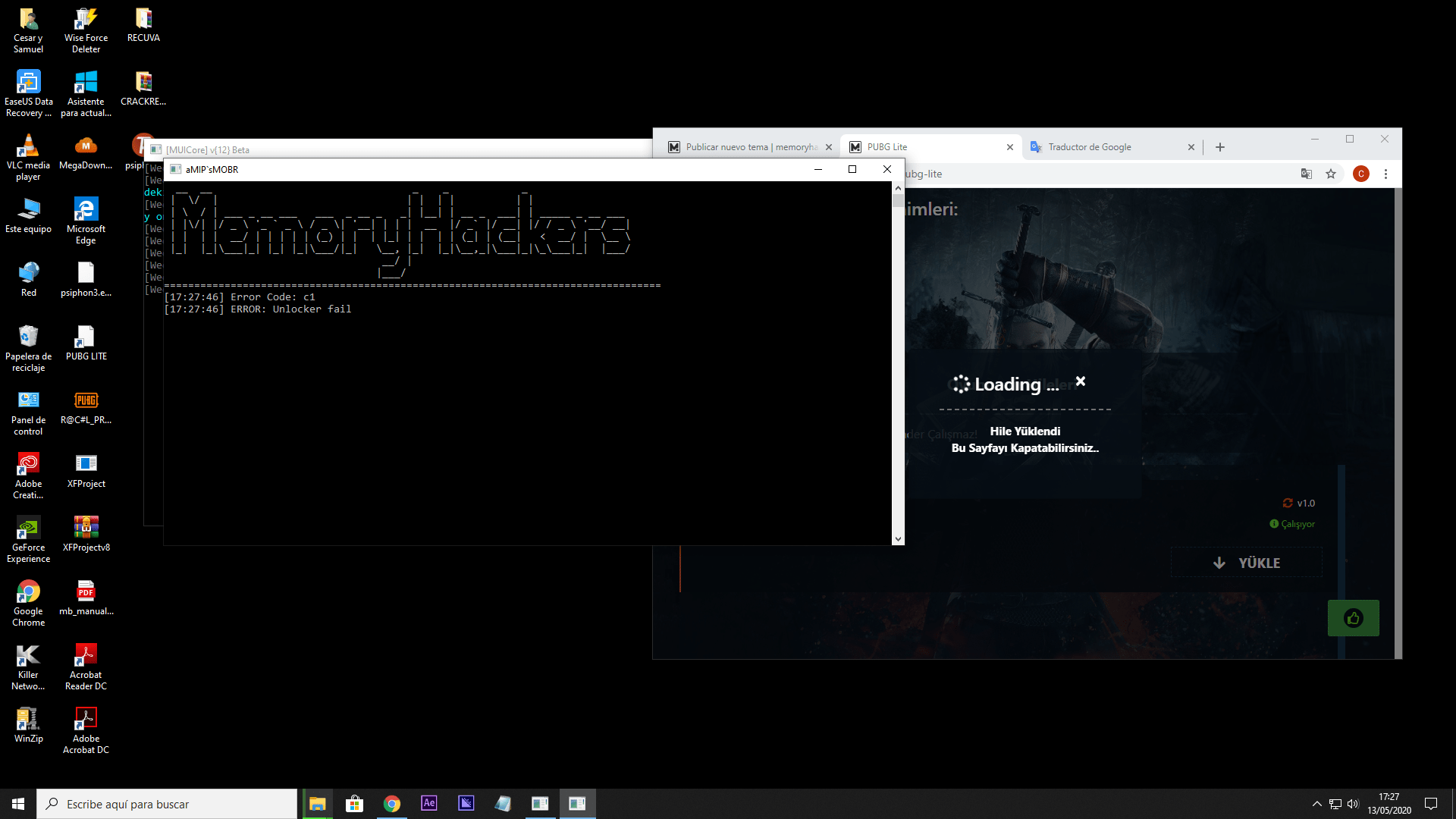This screenshot has width=1456, height=819.
Task: Open the WinZip shortcut
Action: (28, 726)
